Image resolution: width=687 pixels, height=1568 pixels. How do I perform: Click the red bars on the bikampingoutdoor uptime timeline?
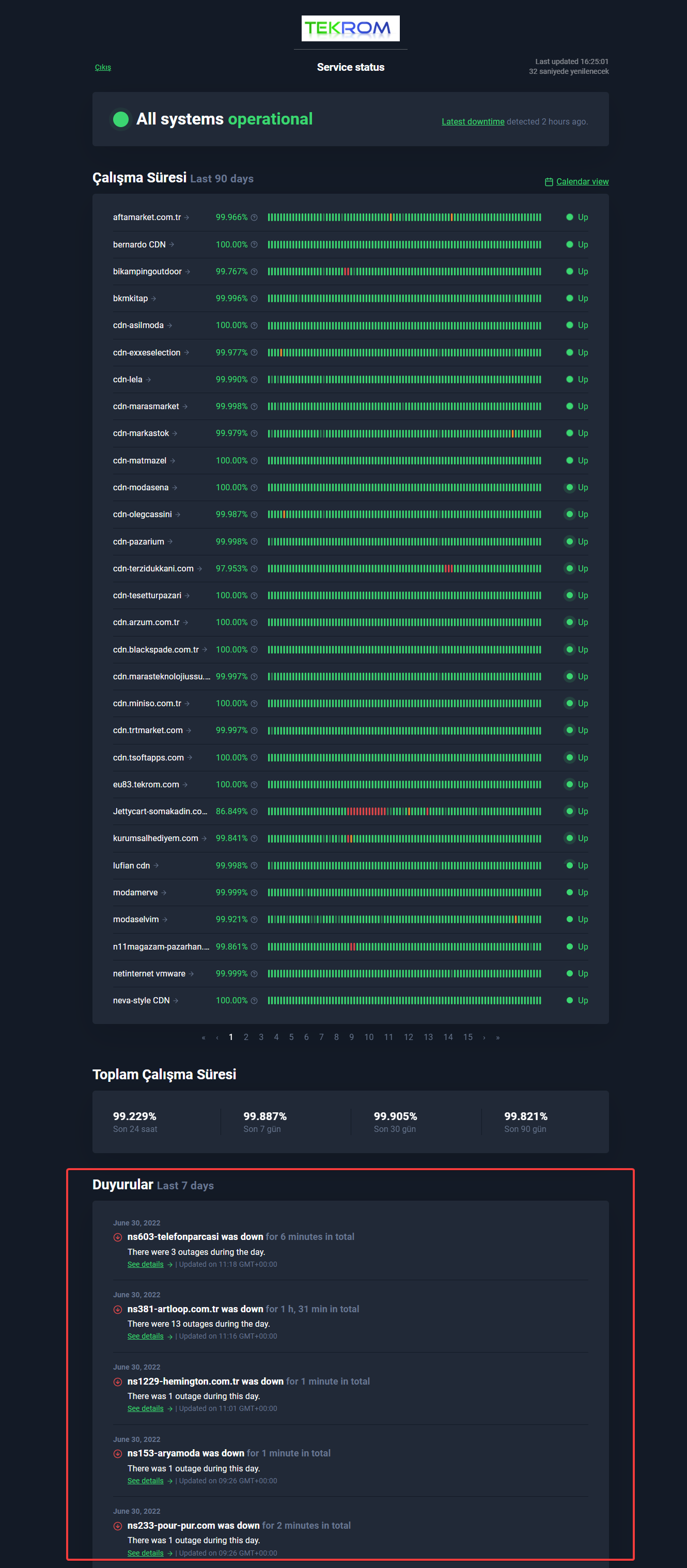[347, 271]
